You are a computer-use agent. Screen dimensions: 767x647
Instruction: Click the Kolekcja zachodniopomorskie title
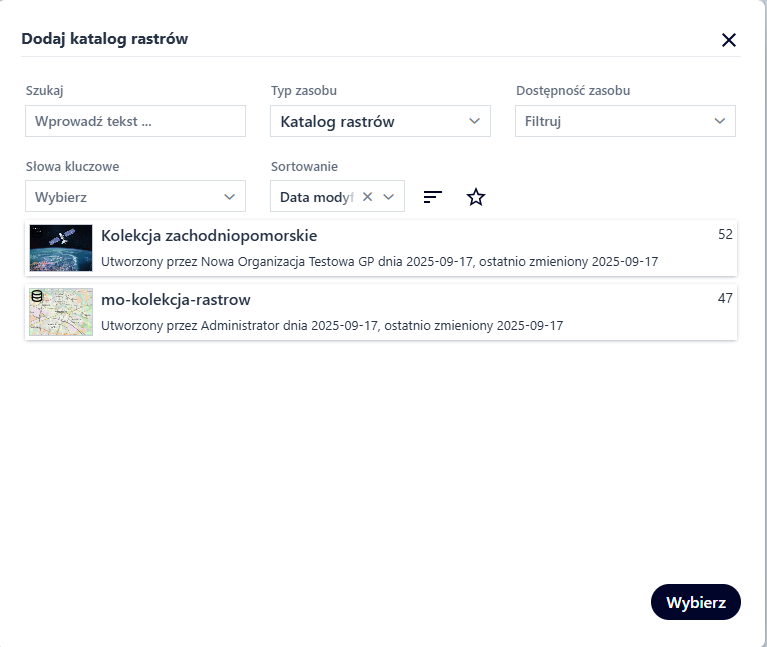point(209,236)
